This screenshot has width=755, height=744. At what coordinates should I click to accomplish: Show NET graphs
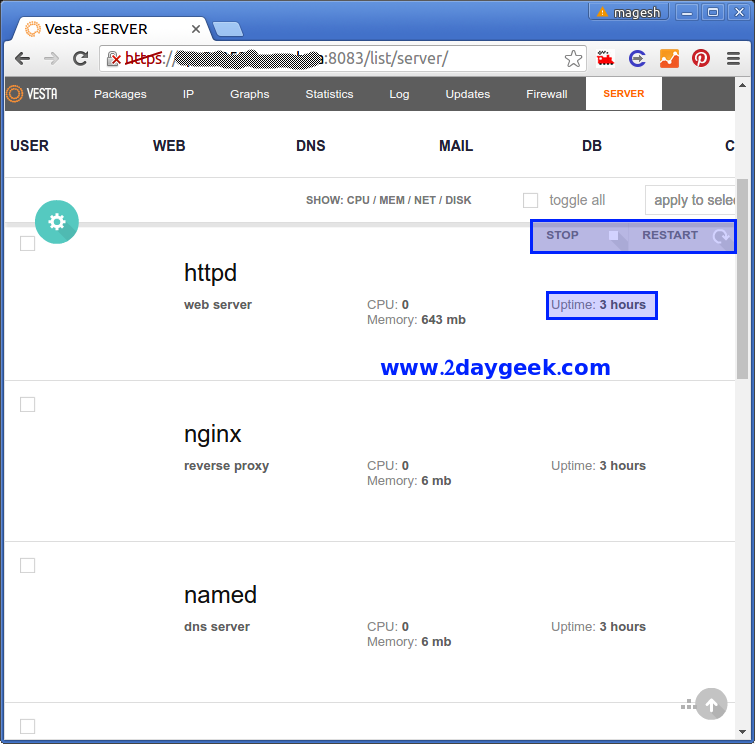[x=425, y=200]
